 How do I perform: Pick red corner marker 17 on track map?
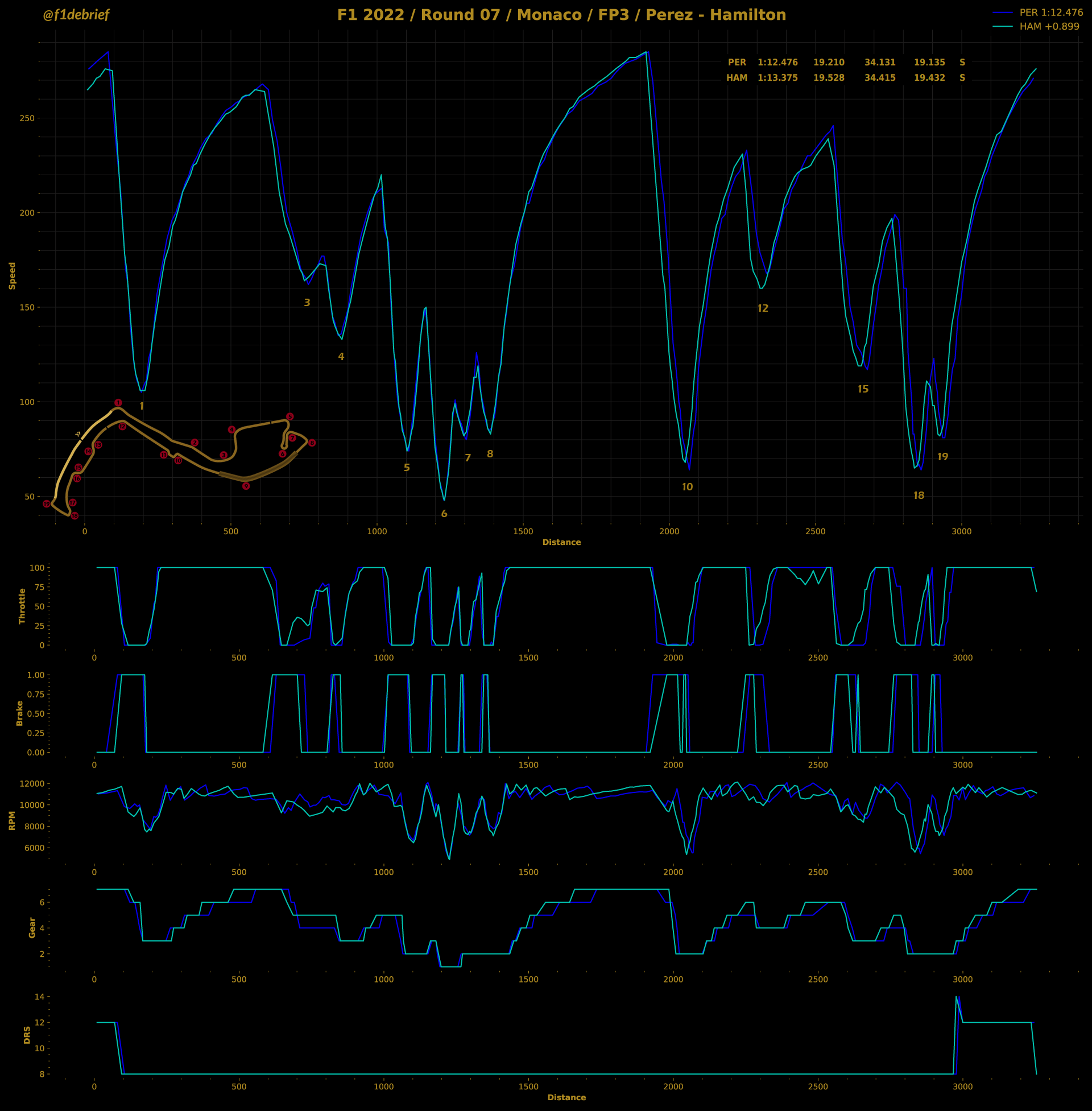pos(73,502)
